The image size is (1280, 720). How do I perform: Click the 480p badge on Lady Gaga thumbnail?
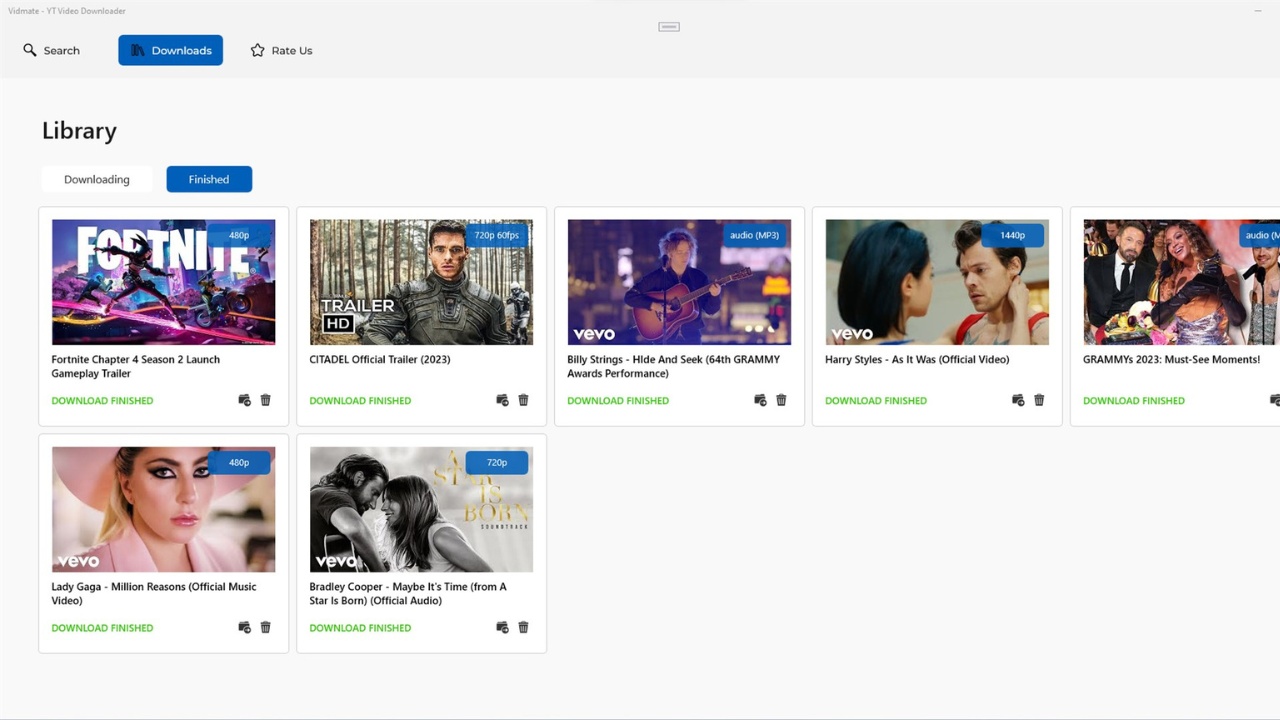[x=239, y=462]
